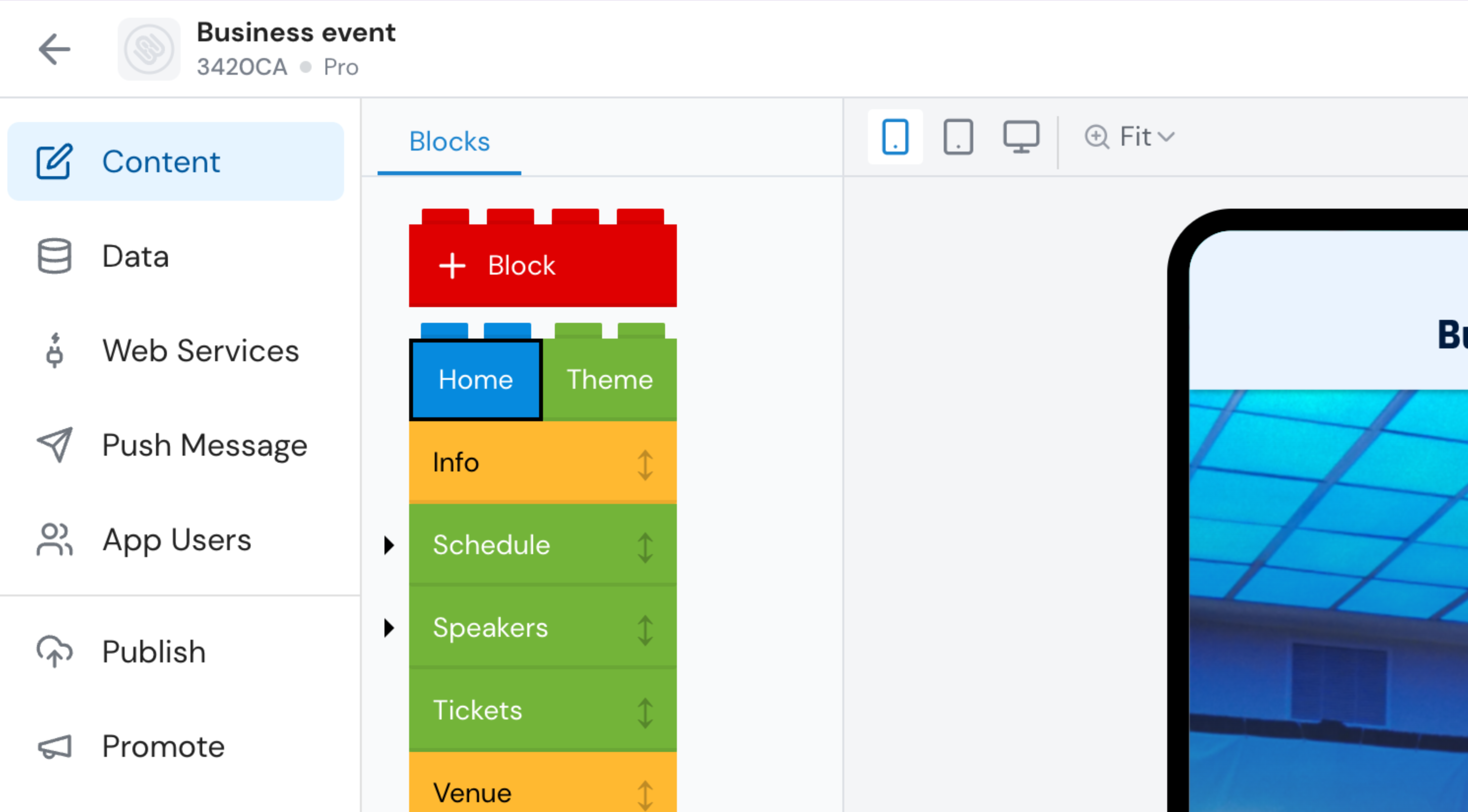Click the back arrow icon
Image resolution: width=1468 pixels, height=812 pixels.
coord(54,49)
